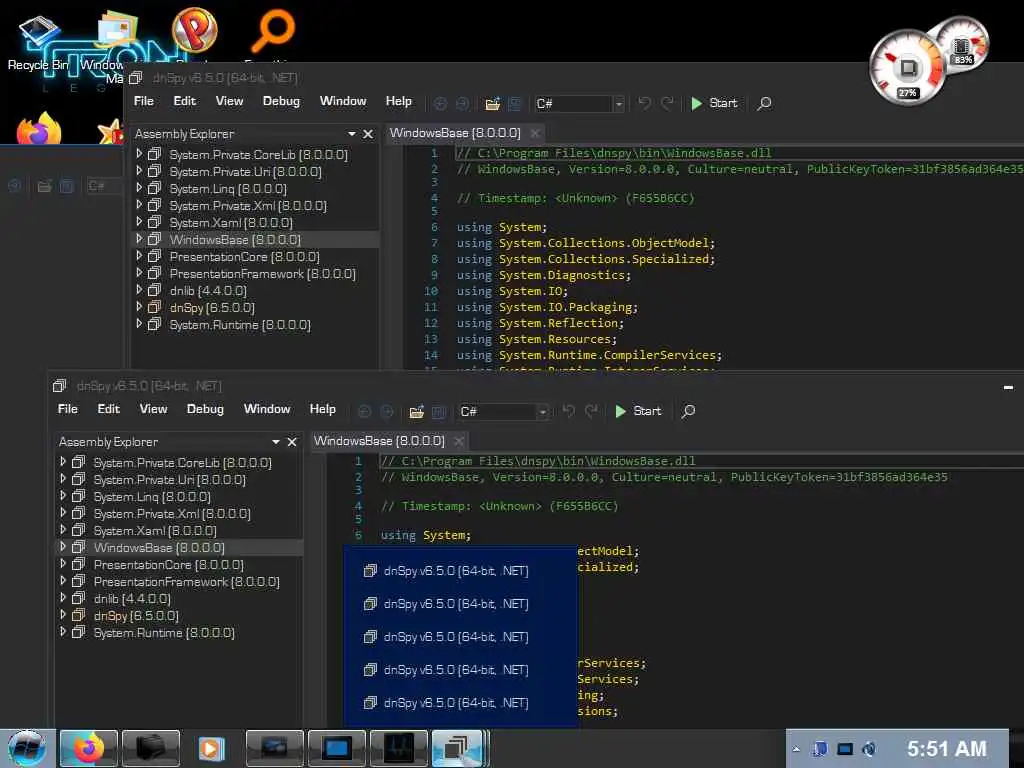Click navigate forward arrow in front dnSpy toolbar
This screenshot has height=768, width=1024.
pyautogui.click(x=387, y=411)
